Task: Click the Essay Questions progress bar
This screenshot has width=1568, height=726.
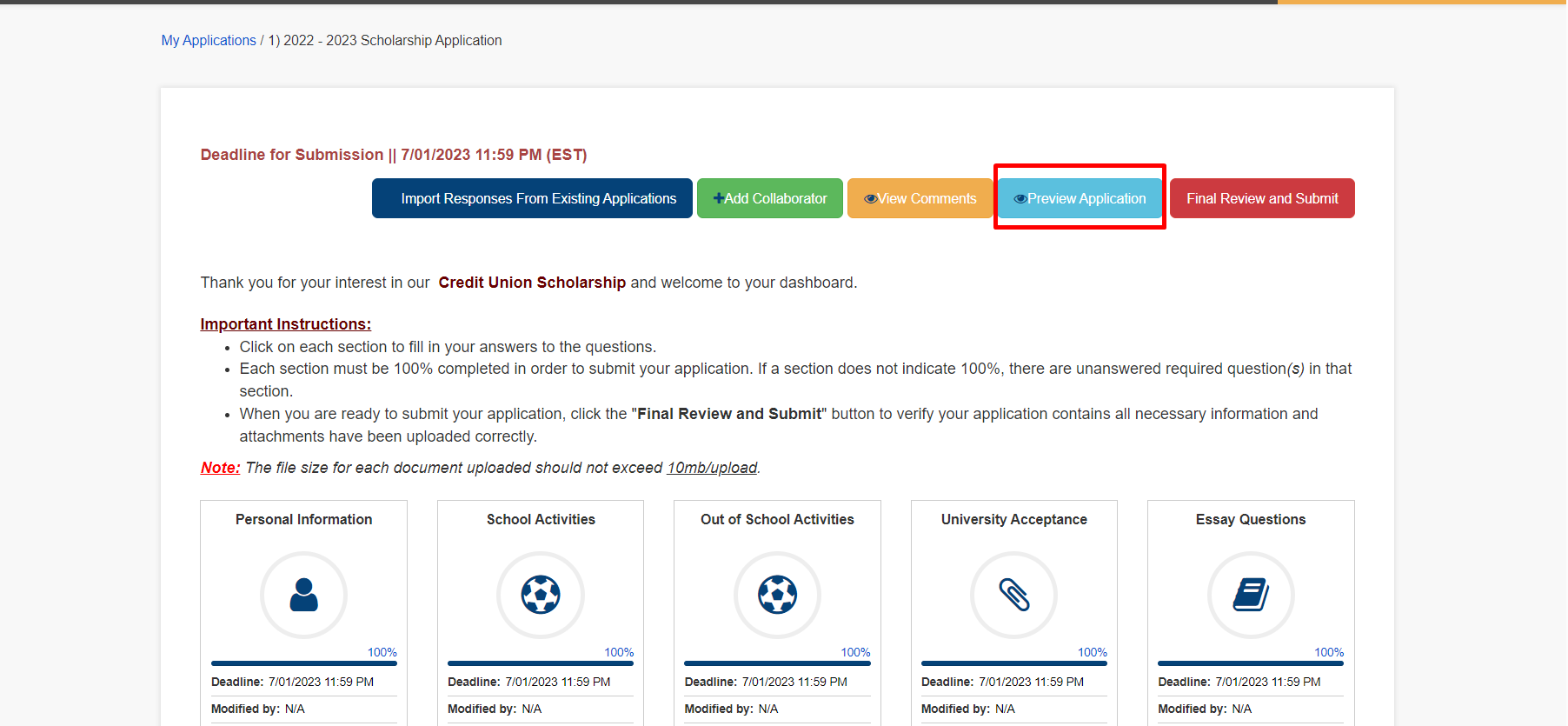Action: [1251, 663]
